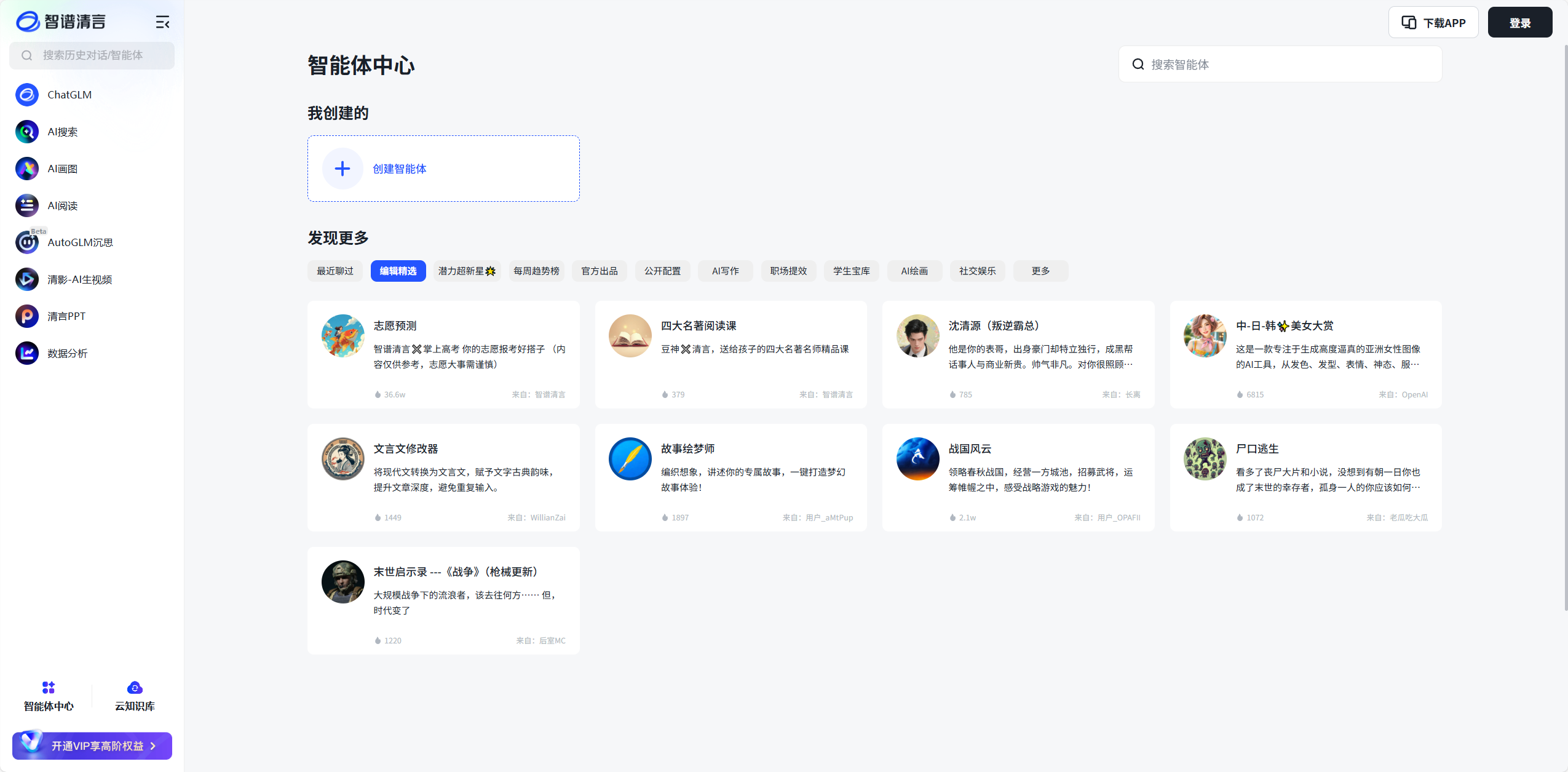Select the 编辑精选 tab
This screenshot has height=772, width=1568.
[398, 271]
